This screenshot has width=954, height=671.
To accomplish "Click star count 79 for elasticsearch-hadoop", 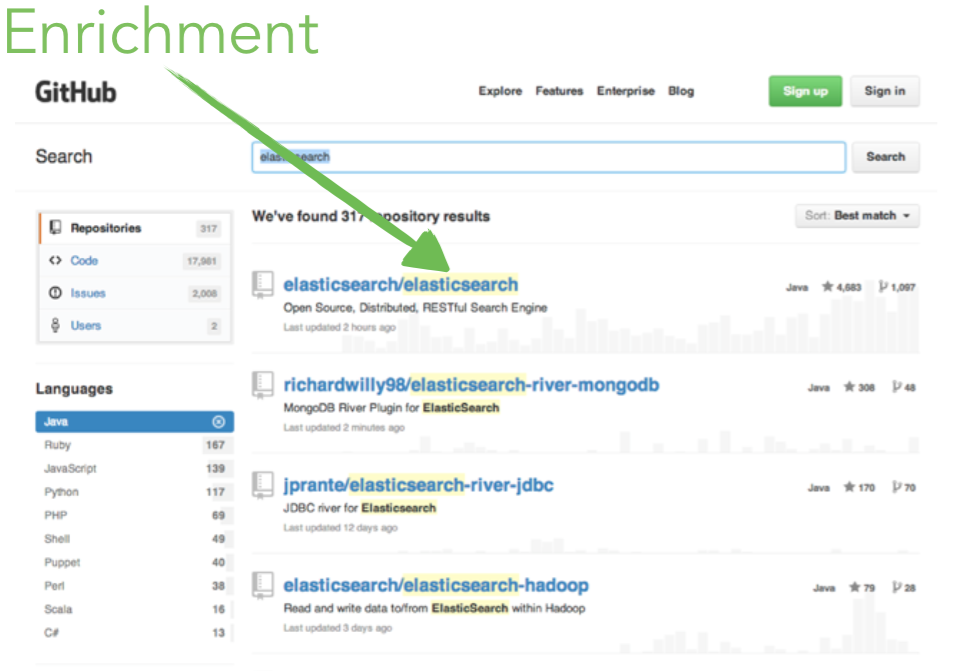I will [x=862, y=588].
